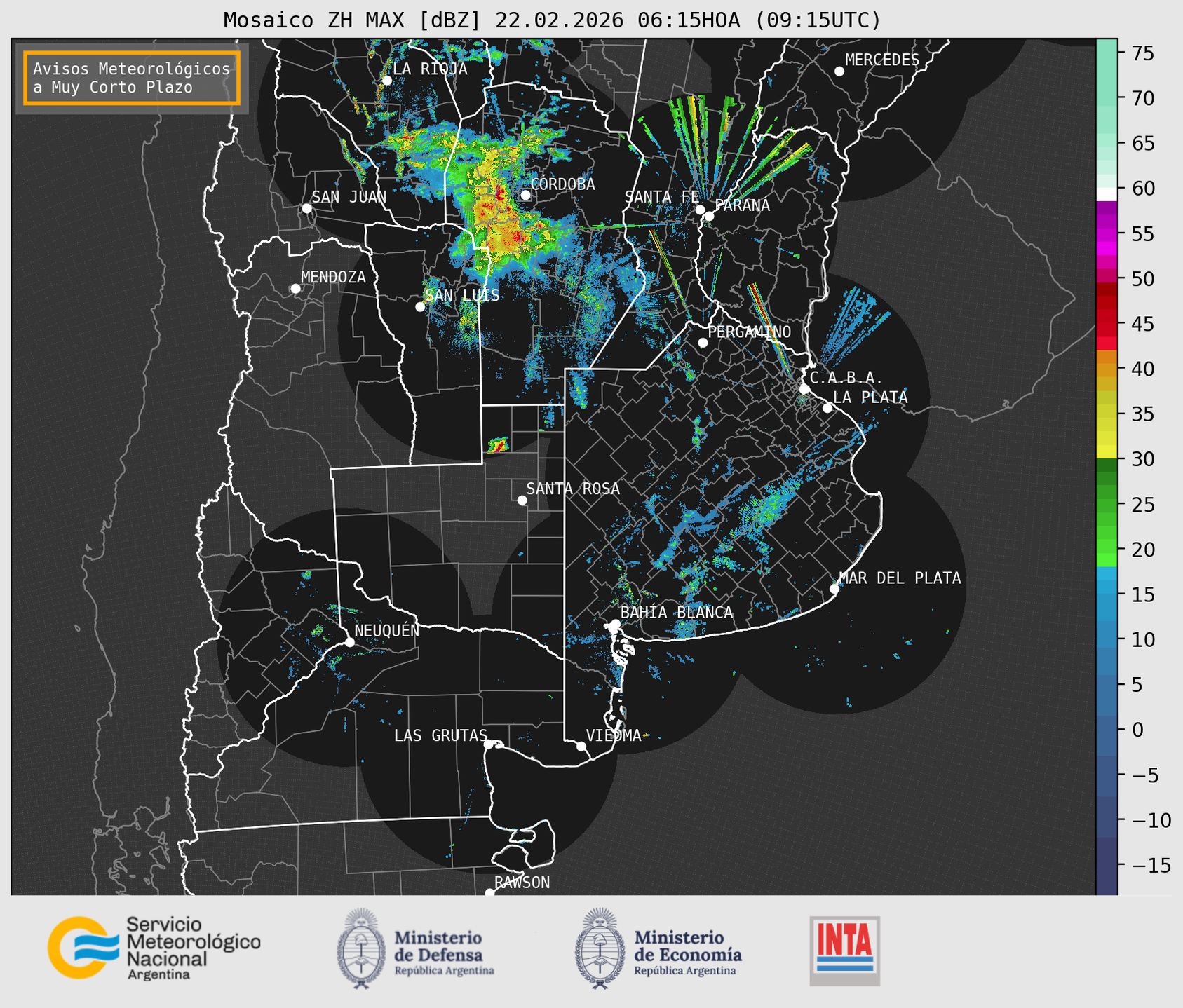Click the RAWSON city marker dot

[489, 893]
